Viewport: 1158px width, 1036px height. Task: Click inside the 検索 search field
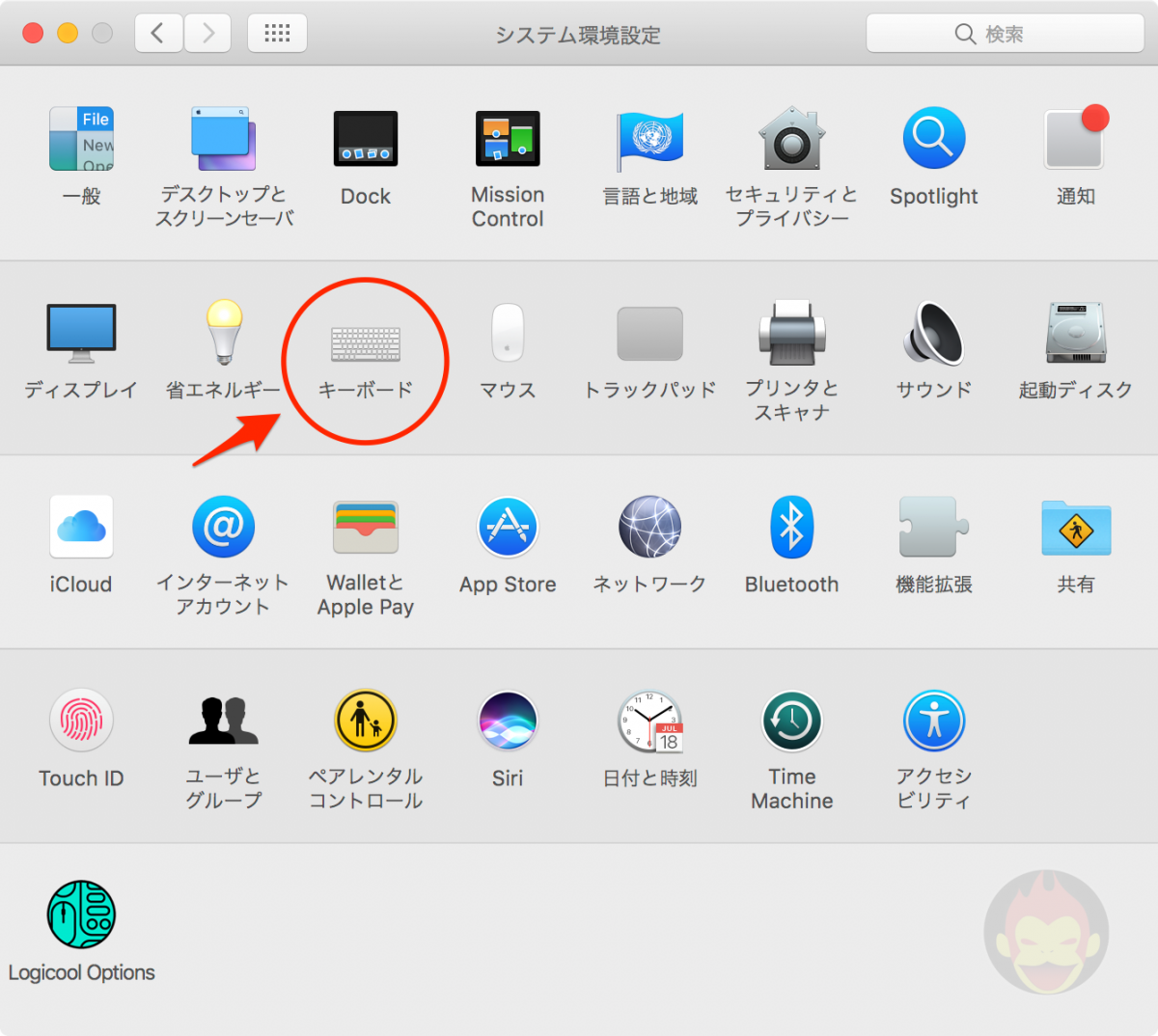(x=1004, y=34)
